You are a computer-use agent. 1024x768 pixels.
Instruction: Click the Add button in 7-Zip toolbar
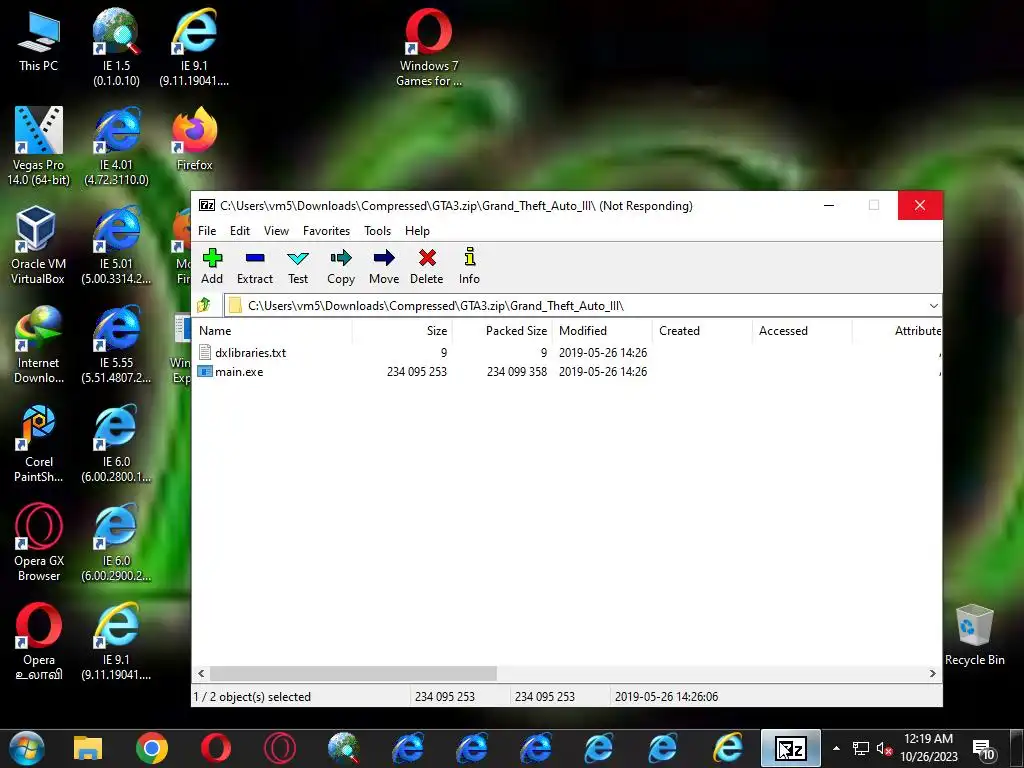(212, 266)
